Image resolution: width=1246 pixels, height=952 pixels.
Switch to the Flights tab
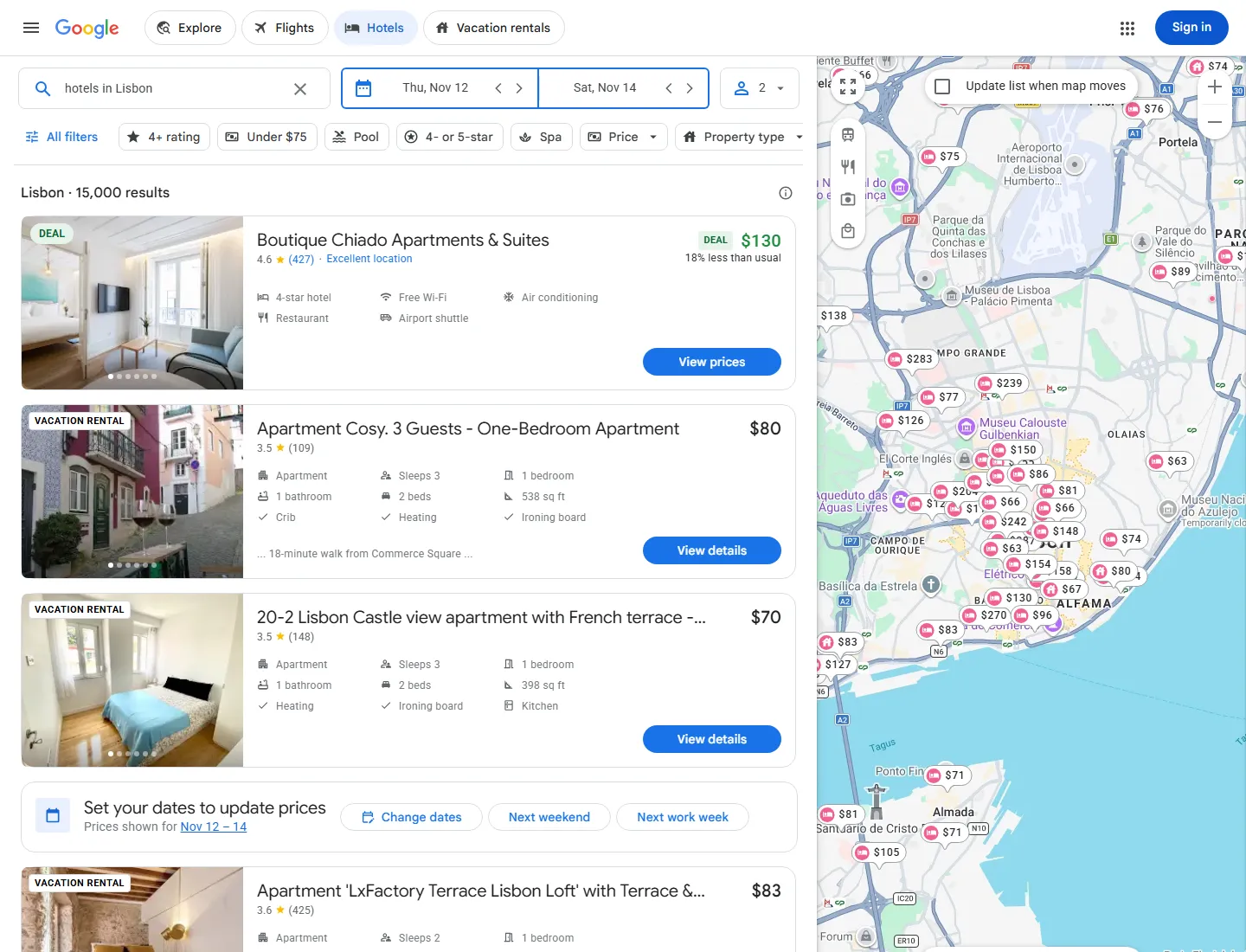click(285, 28)
